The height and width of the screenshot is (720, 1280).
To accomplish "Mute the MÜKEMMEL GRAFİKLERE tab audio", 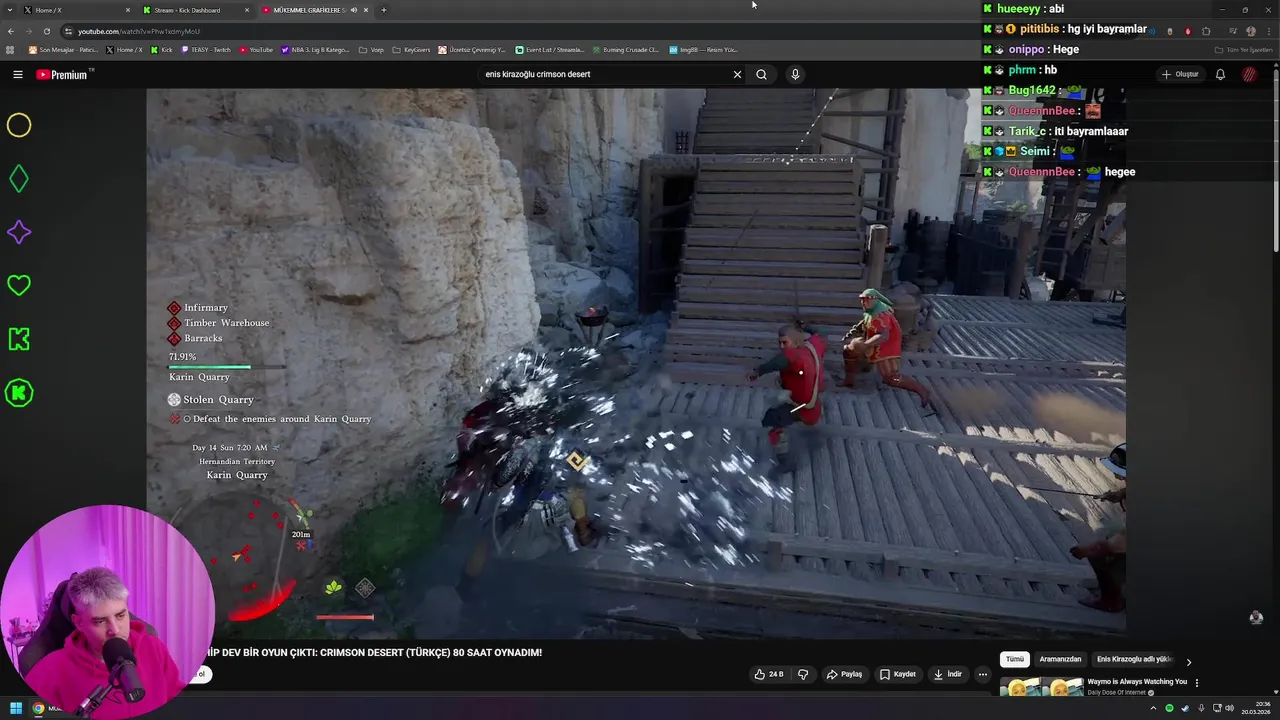I will tap(353, 10).
